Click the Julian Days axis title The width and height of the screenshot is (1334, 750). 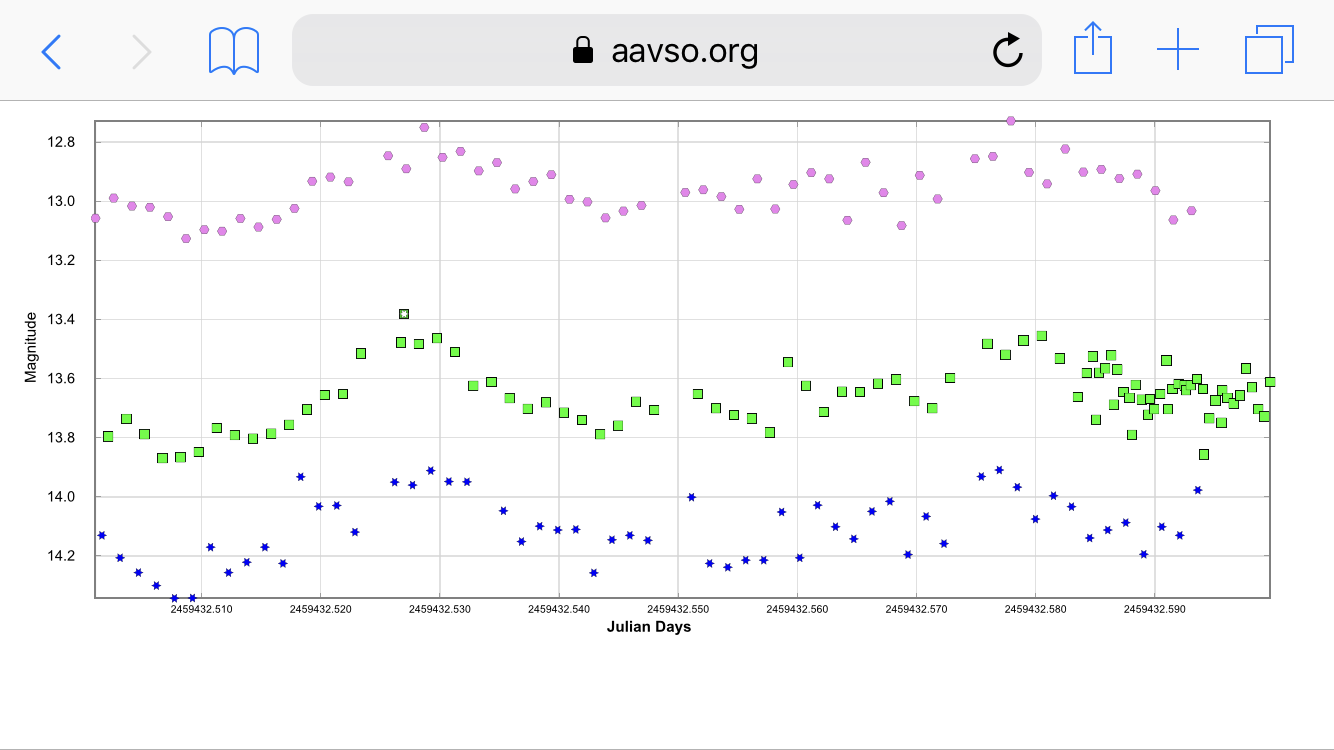pyautogui.click(x=649, y=627)
